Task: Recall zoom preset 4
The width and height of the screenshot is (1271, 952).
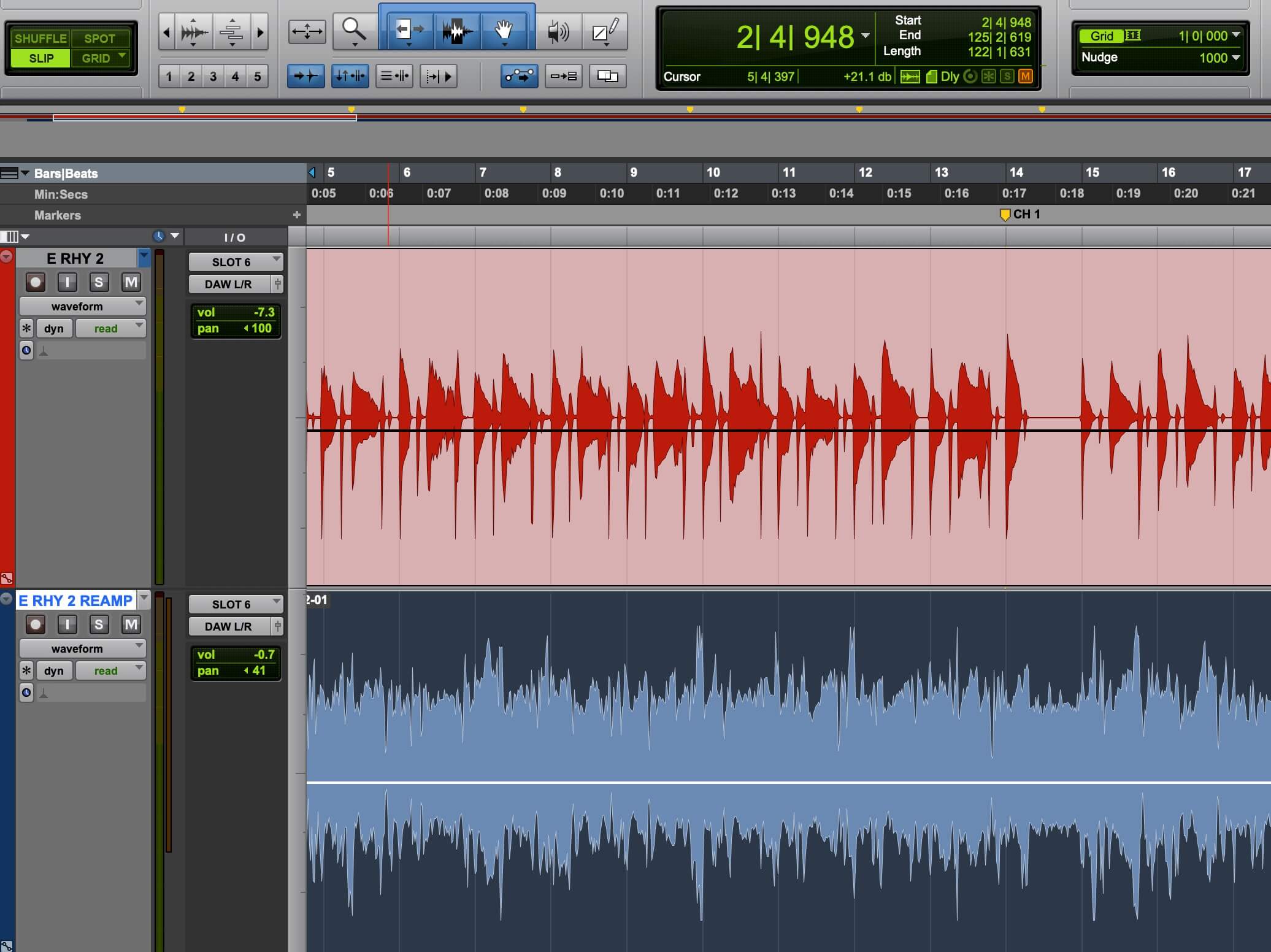Action: pos(236,77)
